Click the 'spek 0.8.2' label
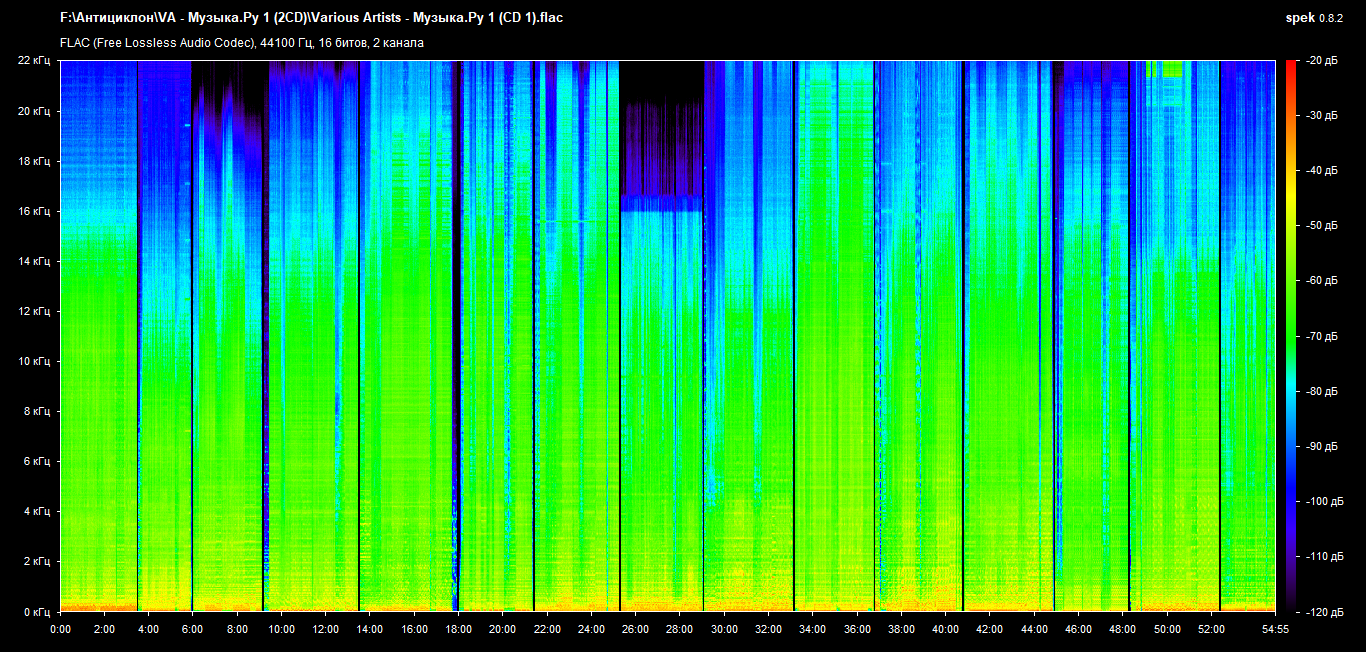 click(x=1315, y=18)
